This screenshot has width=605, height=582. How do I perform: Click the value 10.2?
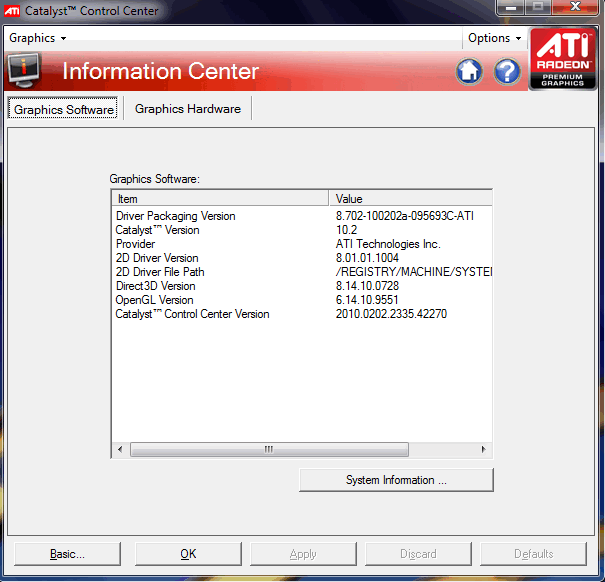[x=346, y=230]
